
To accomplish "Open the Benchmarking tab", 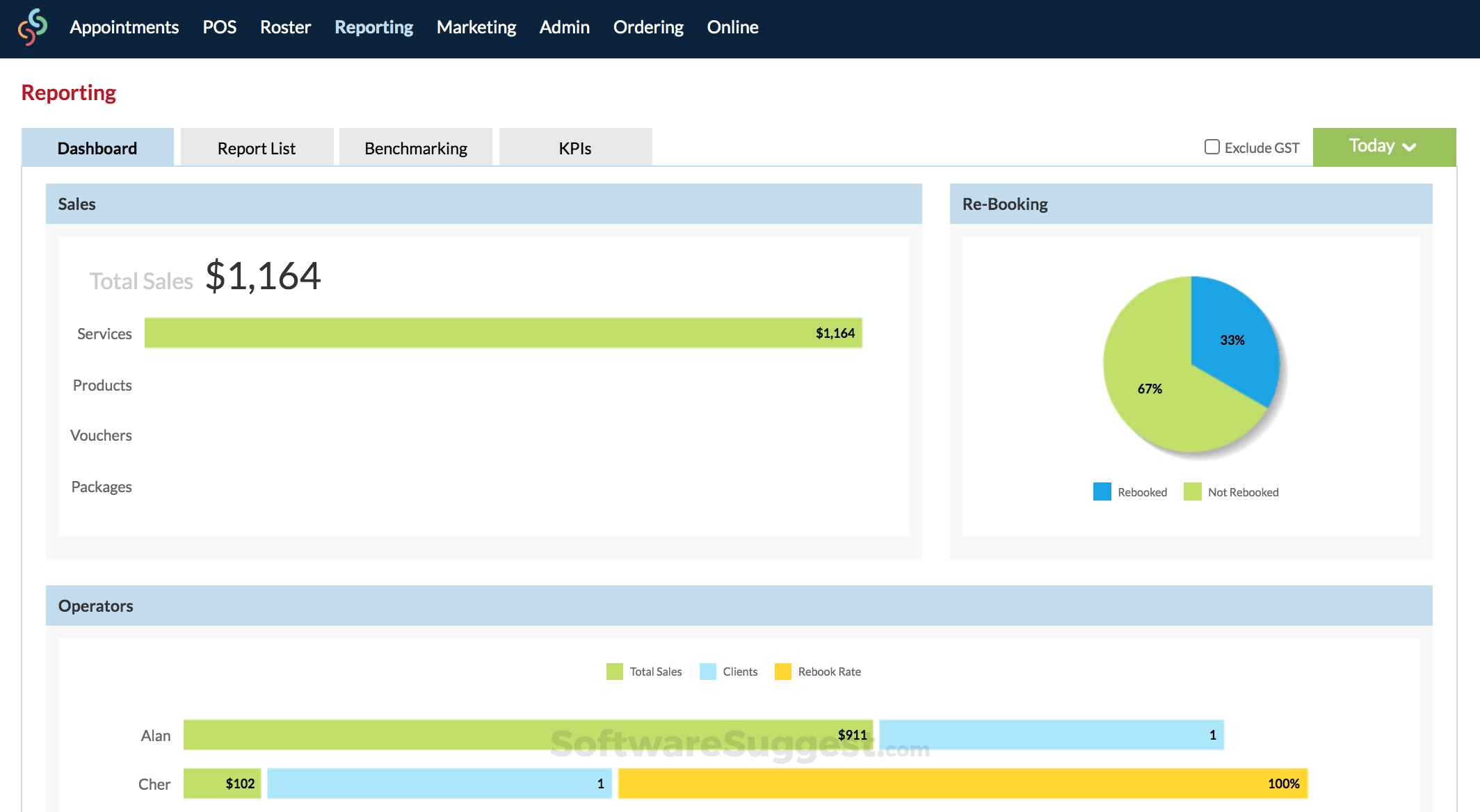I will coord(415,147).
